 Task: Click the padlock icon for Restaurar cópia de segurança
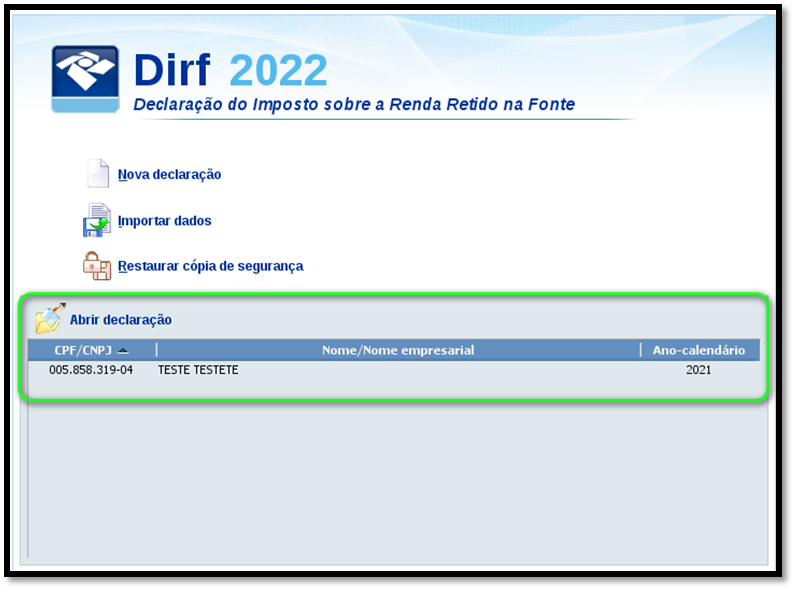pos(97,266)
